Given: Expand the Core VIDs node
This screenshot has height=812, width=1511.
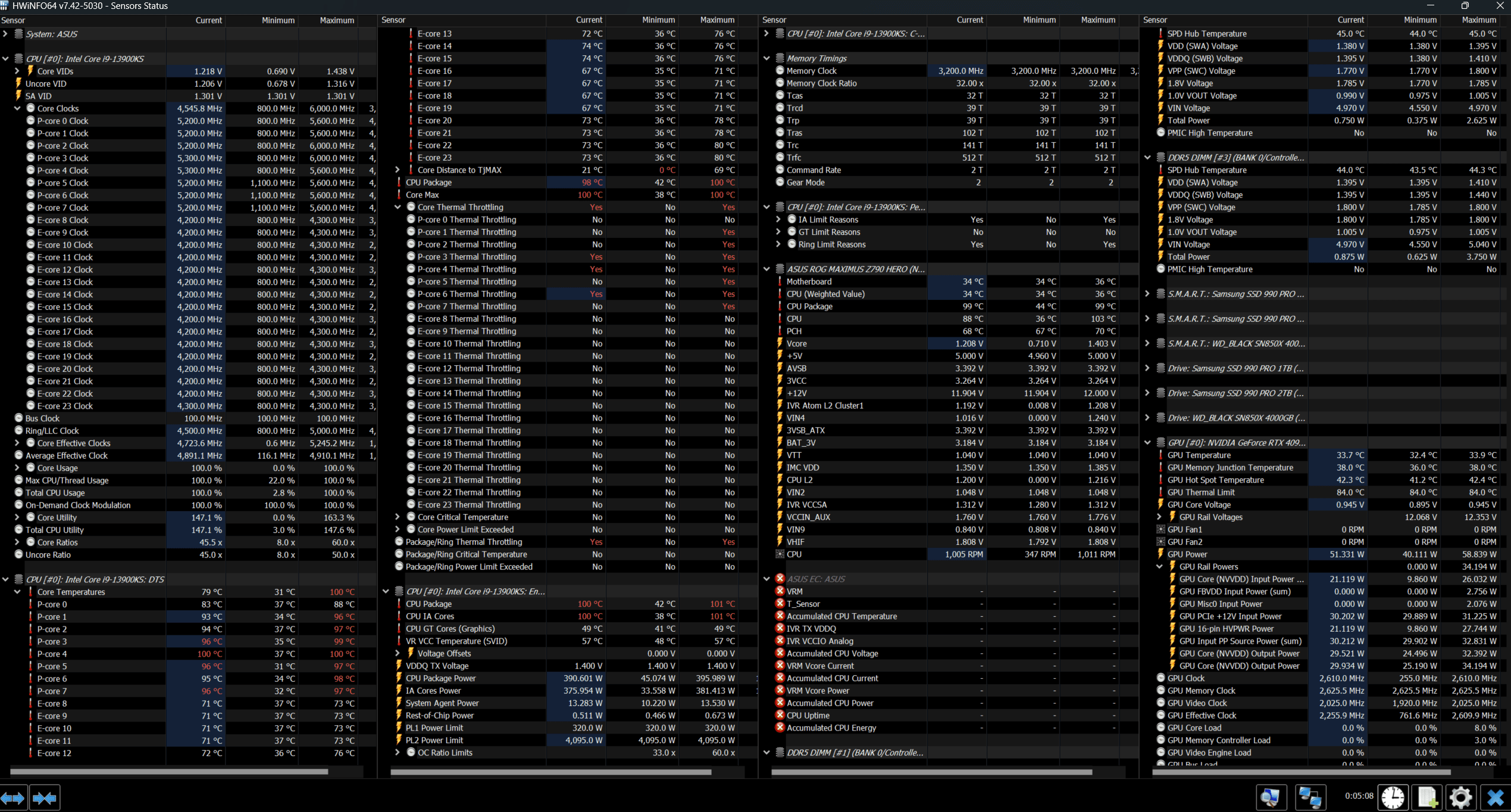Looking at the screenshot, I should click(x=17, y=71).
